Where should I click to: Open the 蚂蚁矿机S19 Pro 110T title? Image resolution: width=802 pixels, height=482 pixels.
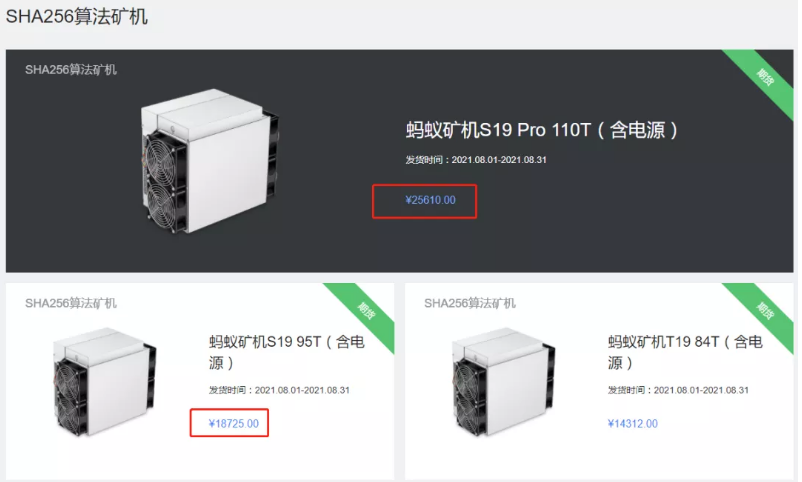pyautogui.click(x=542, y=130)
